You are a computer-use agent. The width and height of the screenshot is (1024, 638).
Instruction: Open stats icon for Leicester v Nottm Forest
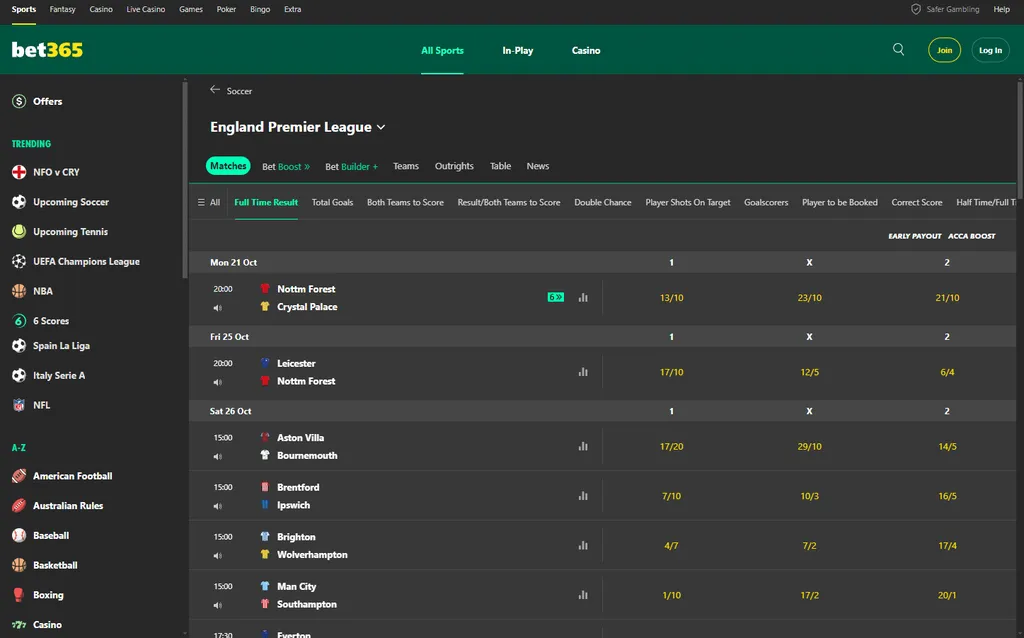point(583,372)
